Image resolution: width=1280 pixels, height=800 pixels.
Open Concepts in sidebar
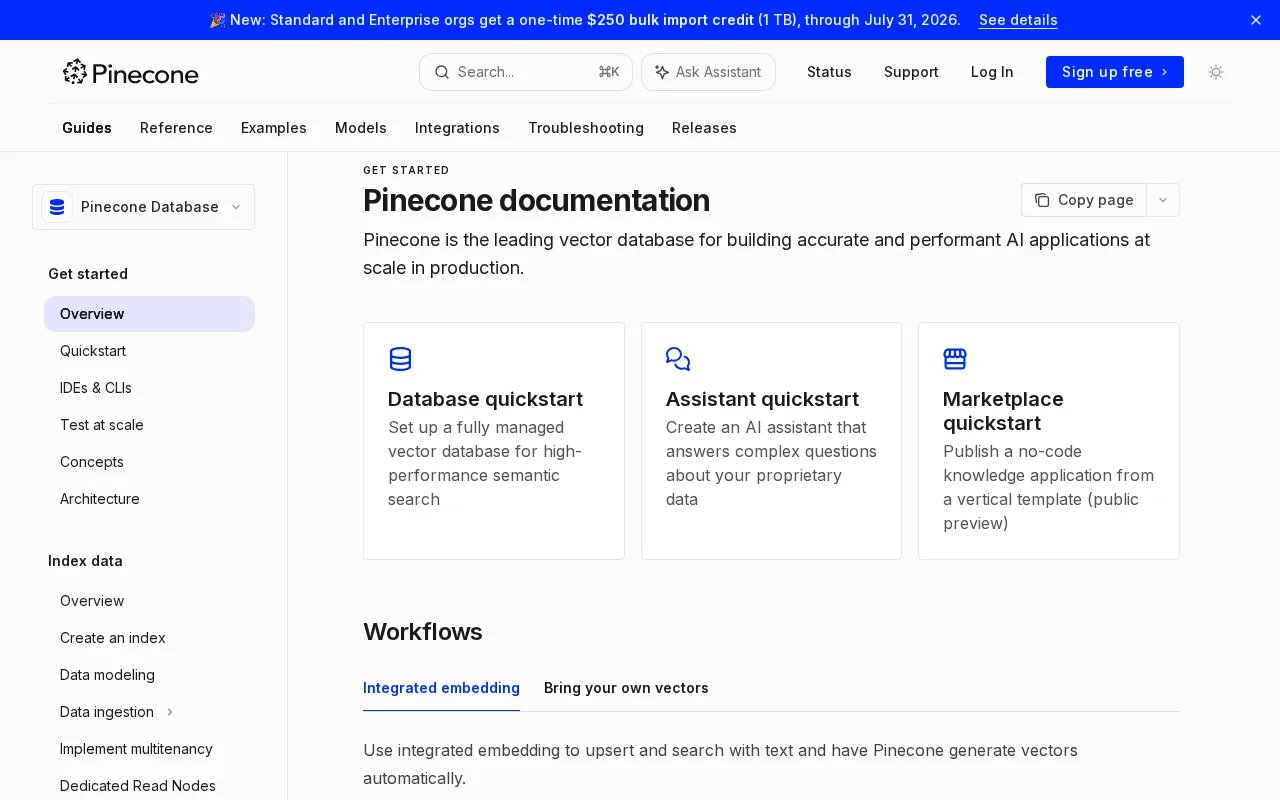click(x=149, y=462)
